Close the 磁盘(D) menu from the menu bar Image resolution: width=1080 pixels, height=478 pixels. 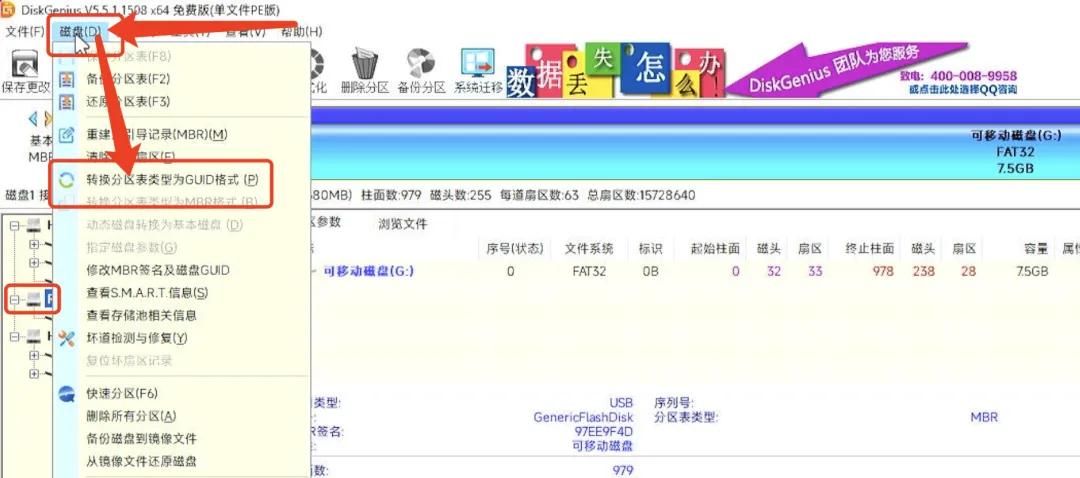[x=80, y=32]
